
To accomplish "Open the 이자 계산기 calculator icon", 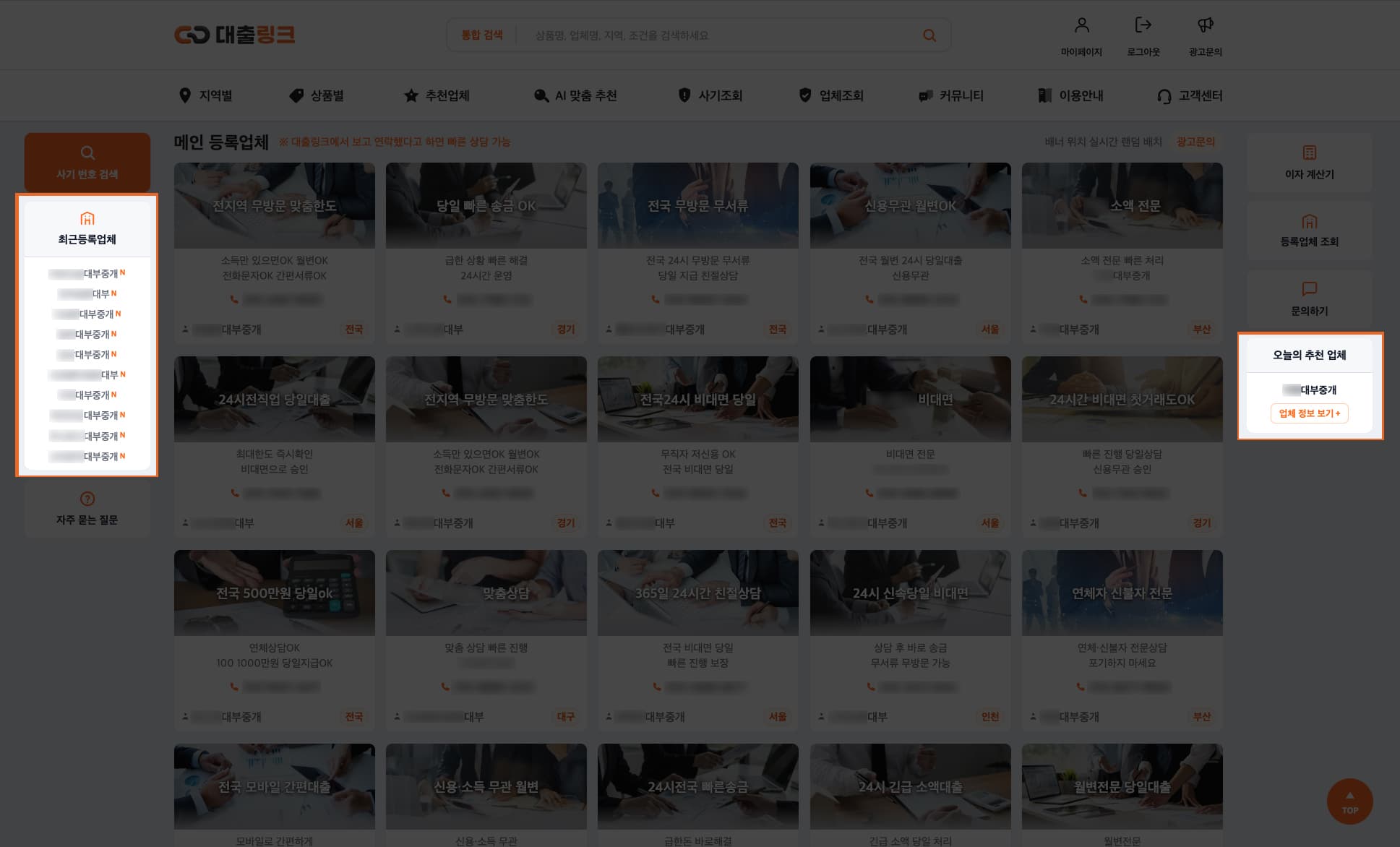I will pos(1310,152).
